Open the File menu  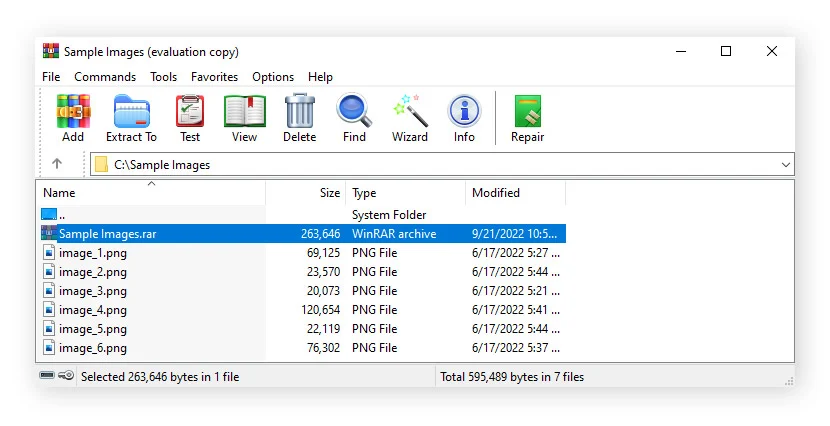pyautogui.click(x=51, y=77)
